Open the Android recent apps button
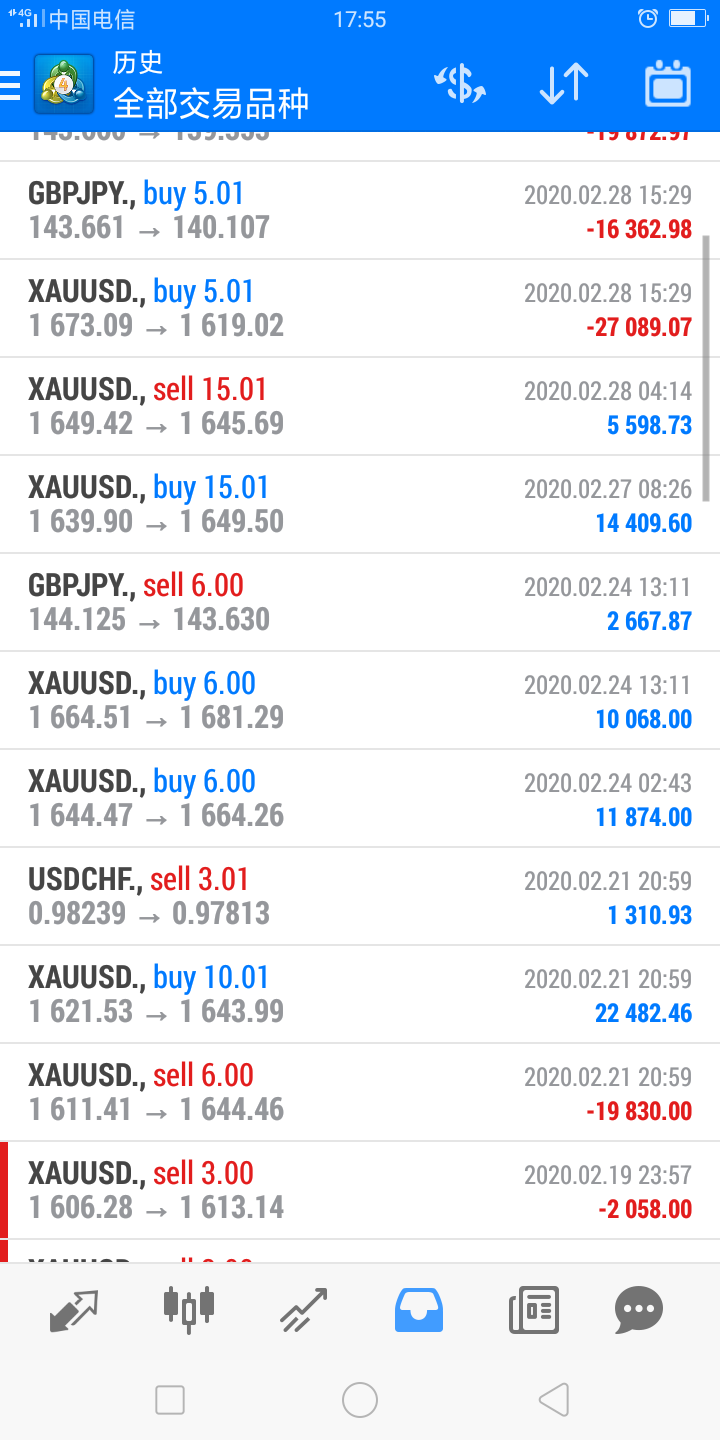Image resolution: width=720 pixels, height=1440 pixels. click(170, 1399)
